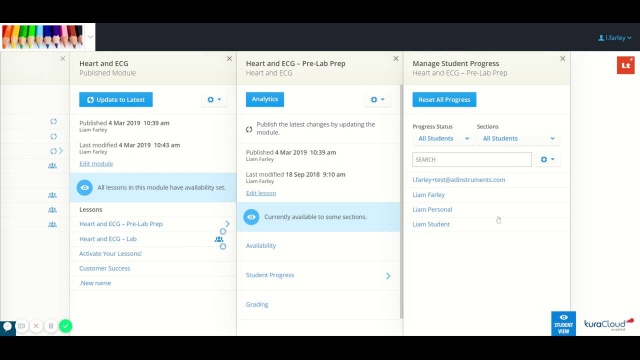This screenshot has width=640, height=360.
Task: Click the colored pencils course thumbnail
Action: [x=42, y=37]
